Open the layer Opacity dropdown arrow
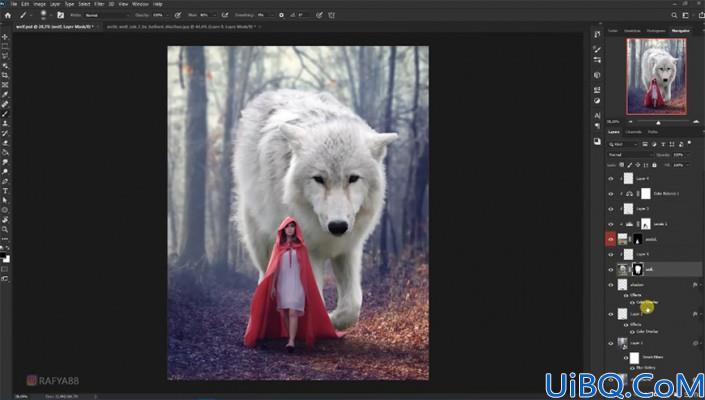Screen dimensions: 705x400 point(687,155)
